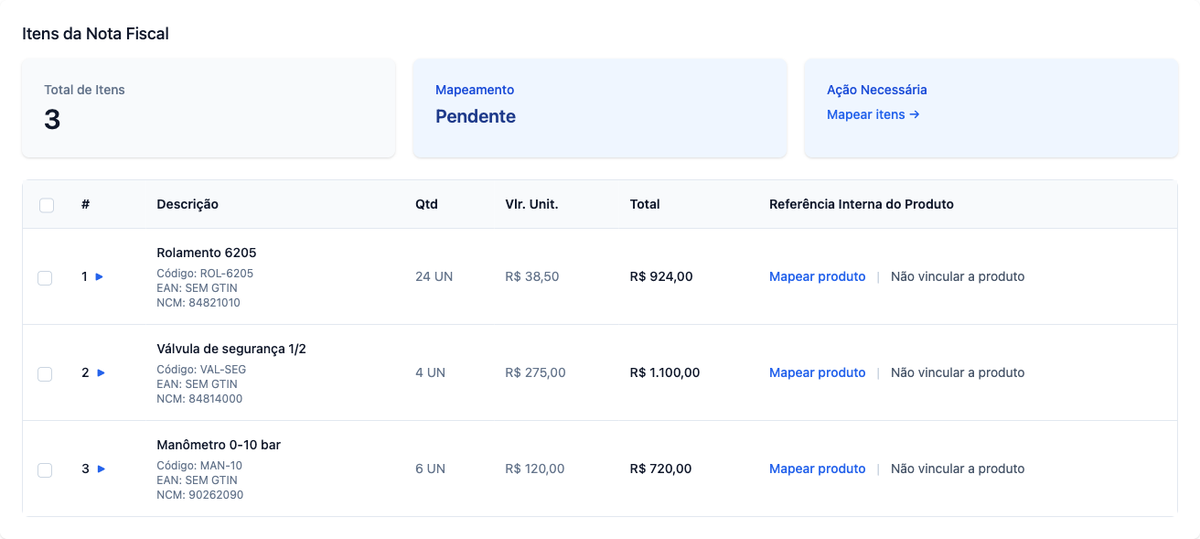Click the Válvula de segurança 1/2 title

point(231,349)
